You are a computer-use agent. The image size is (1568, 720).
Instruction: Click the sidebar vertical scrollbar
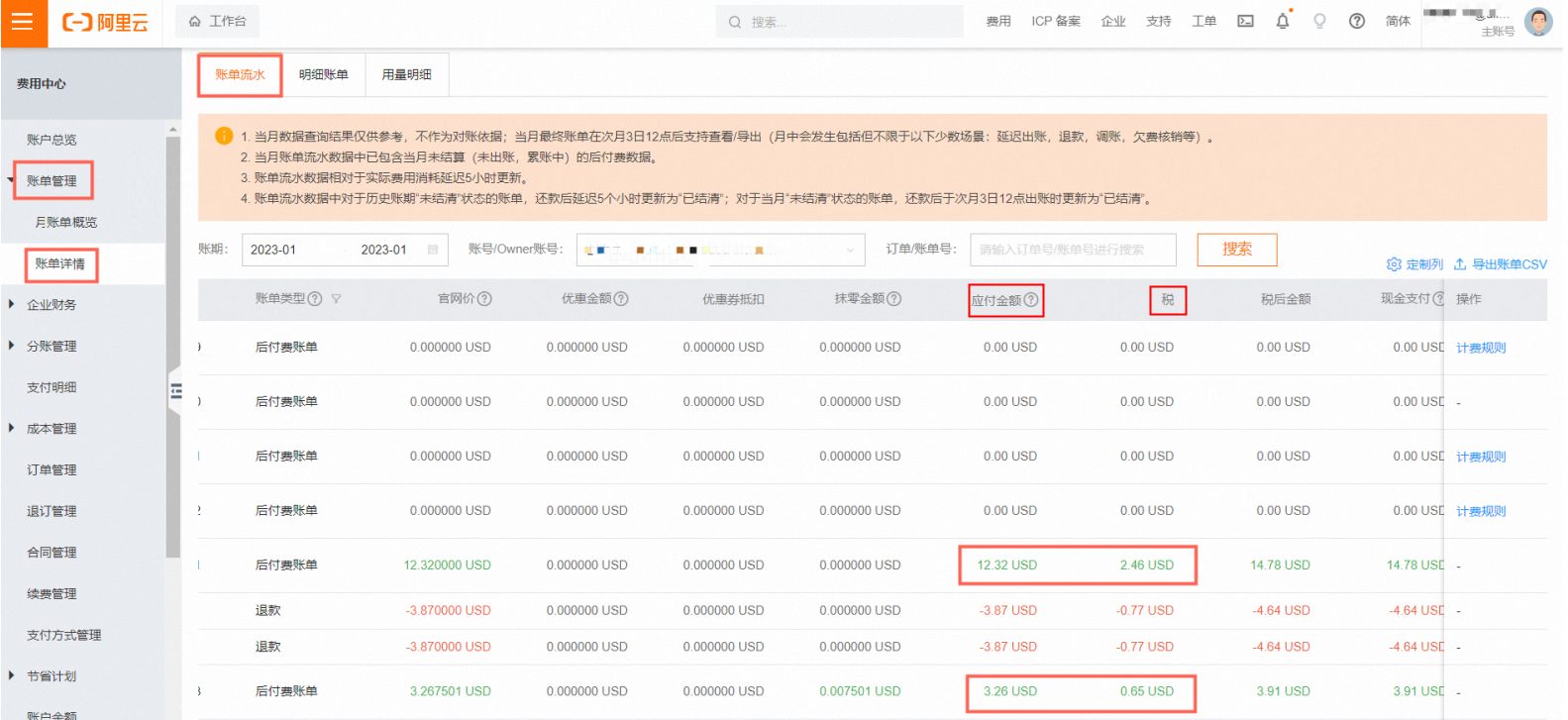[x=173, y=347]
